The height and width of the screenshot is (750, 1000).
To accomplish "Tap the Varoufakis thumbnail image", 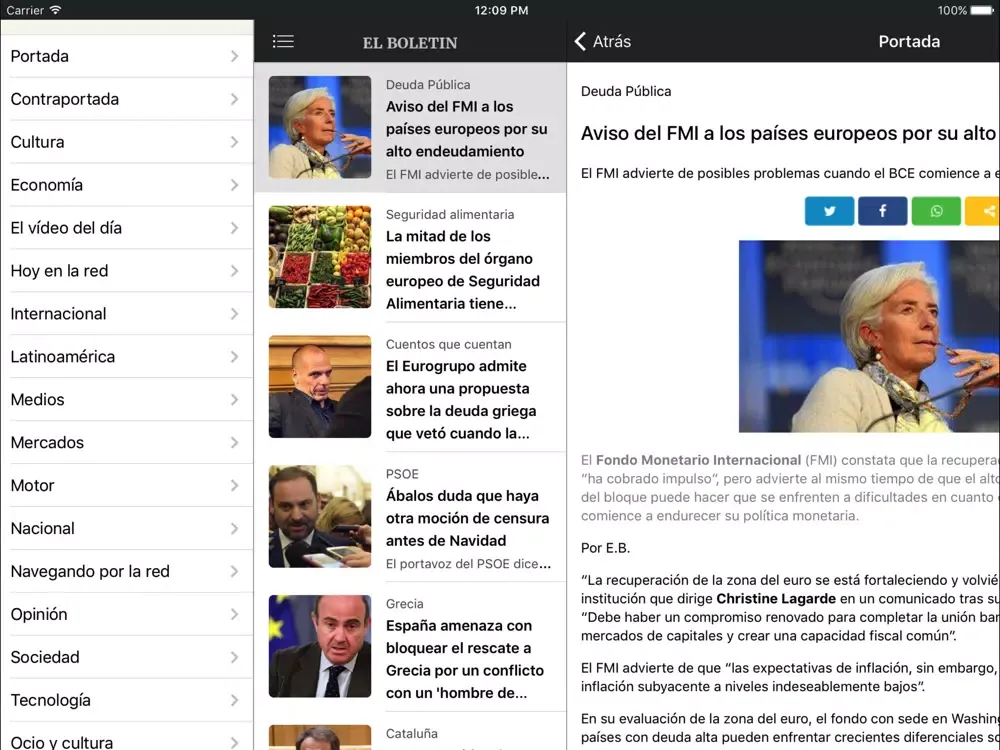I will pyautogui.click(x=320, y=386).
